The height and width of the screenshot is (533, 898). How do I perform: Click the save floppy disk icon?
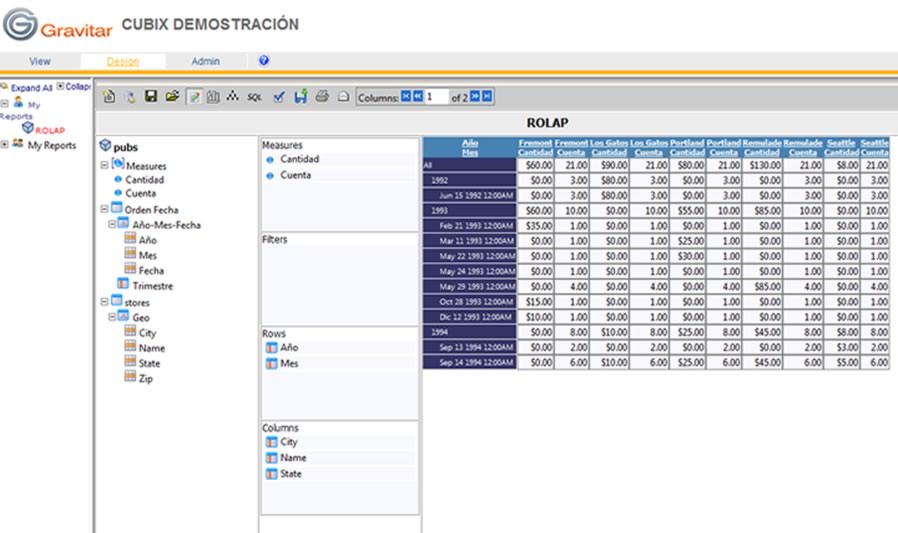(151, 96)
